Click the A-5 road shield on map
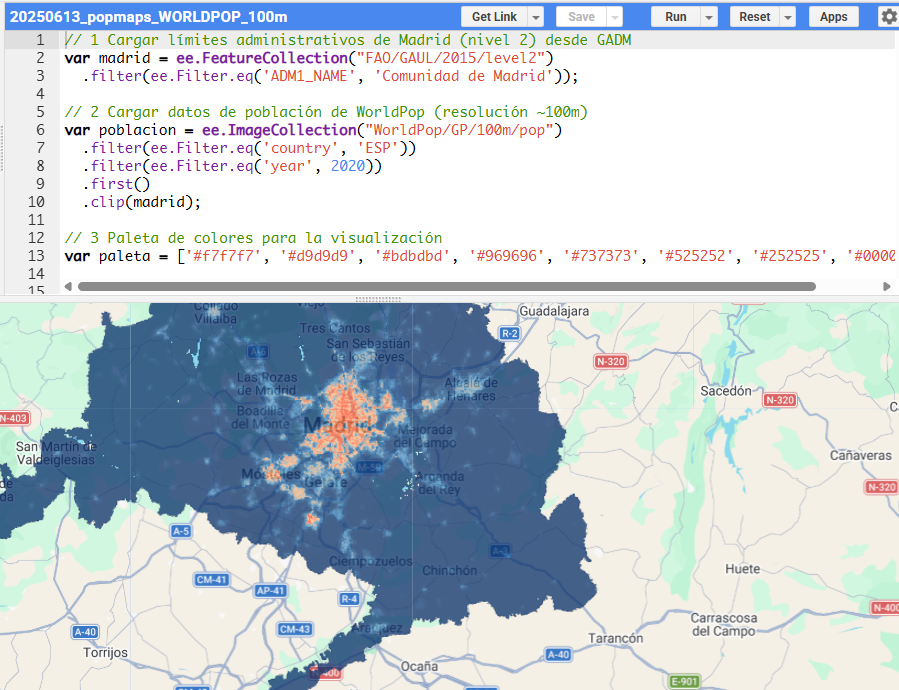The height and width of the screenshot is (690, 899). 181,531
